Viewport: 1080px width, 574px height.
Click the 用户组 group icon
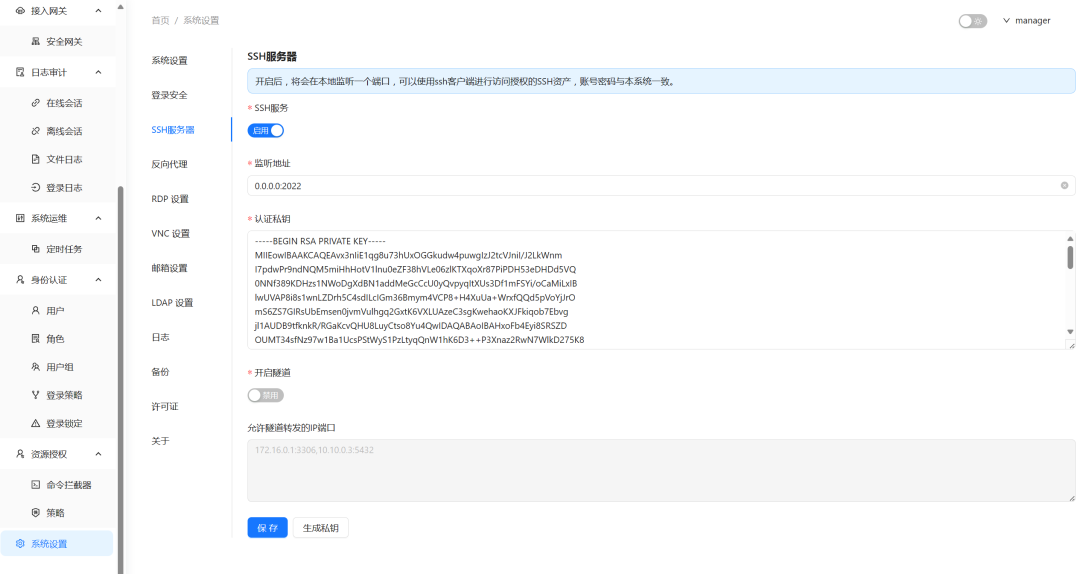click(36, 367)
